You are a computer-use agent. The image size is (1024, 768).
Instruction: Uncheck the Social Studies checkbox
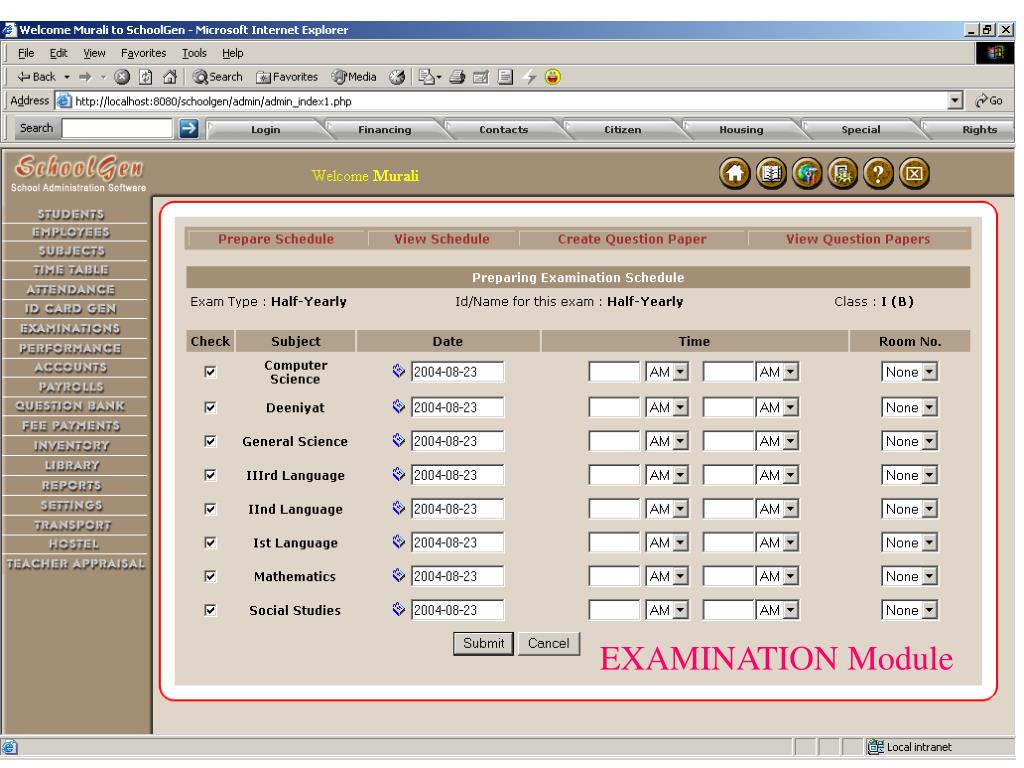(210, 610)
